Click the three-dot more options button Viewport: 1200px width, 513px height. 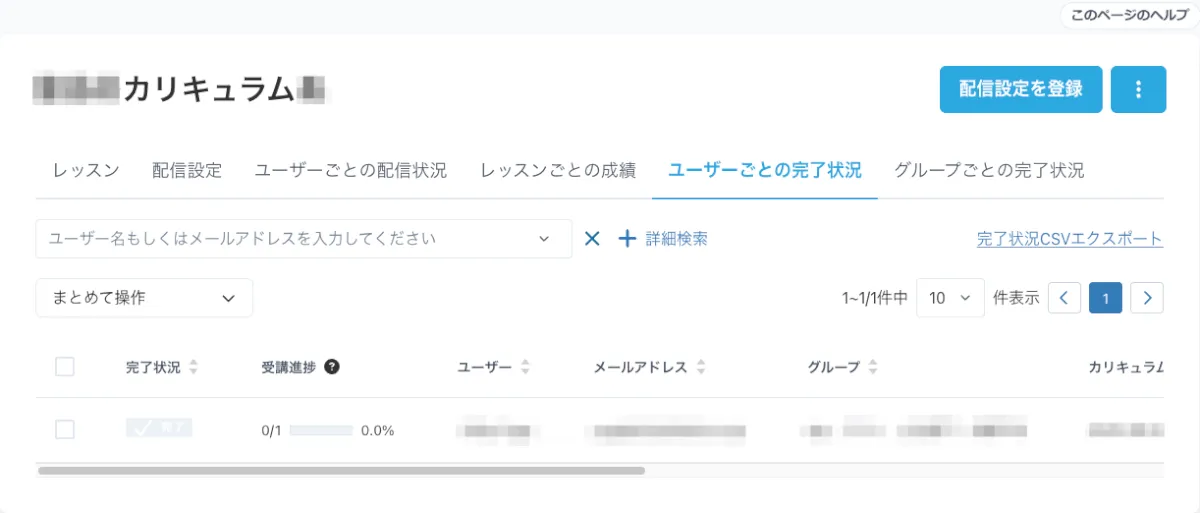click(x=1138, y=89)
